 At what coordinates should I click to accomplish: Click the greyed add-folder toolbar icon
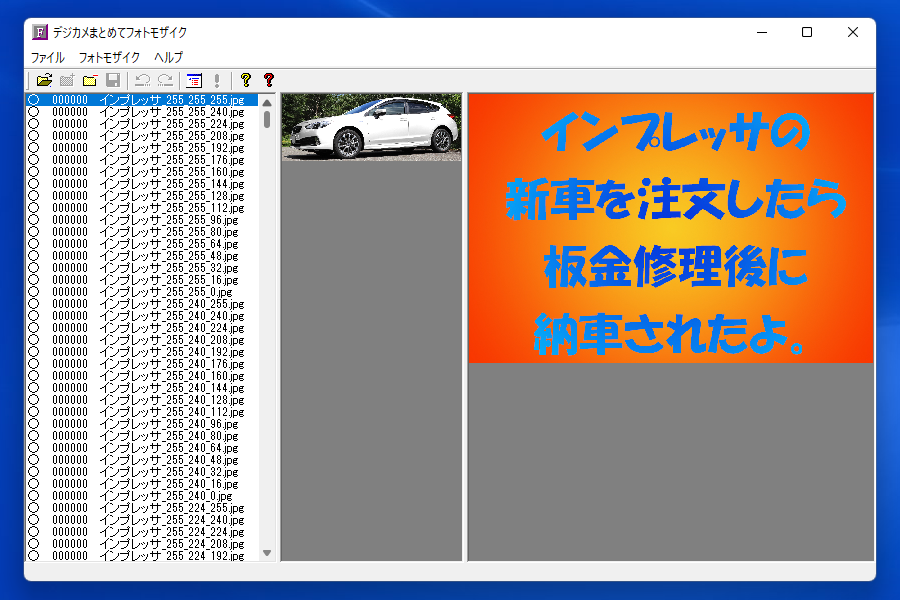click(x=67, y=80)
